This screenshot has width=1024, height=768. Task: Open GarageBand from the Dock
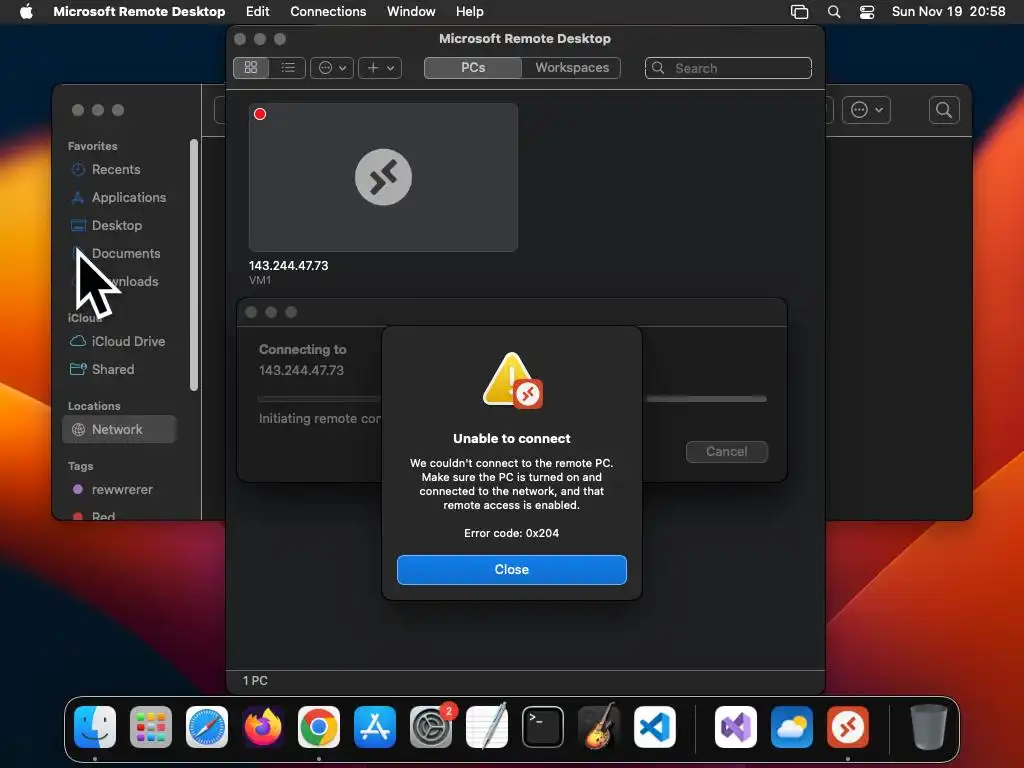(x=599, y=726)
